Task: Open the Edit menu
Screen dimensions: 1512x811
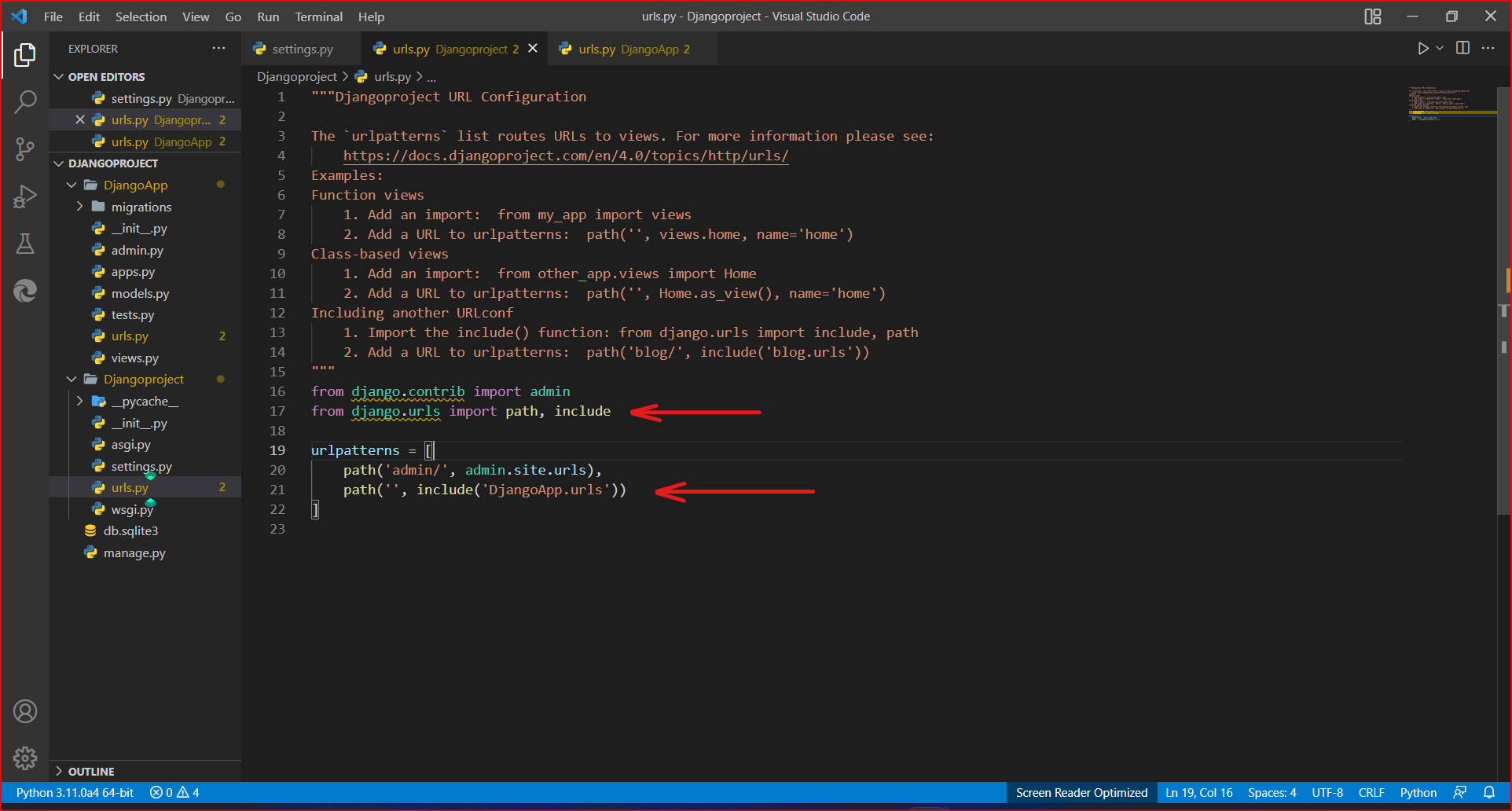Action: (89, 17)
